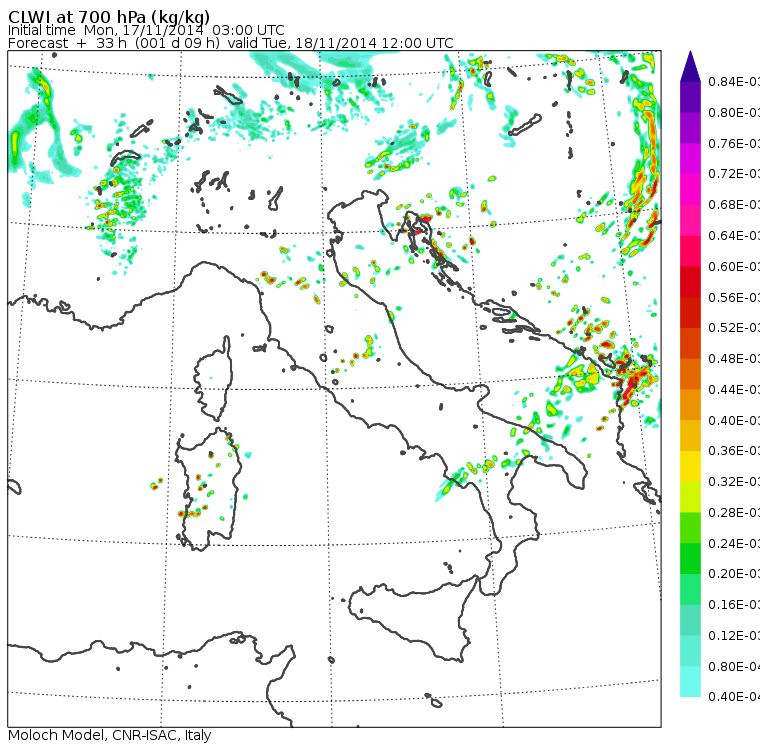Click the colorbar swatch just below the 0.80E-04 mark
This screenshot has height=749, width=760.
(x=690, y=681)
